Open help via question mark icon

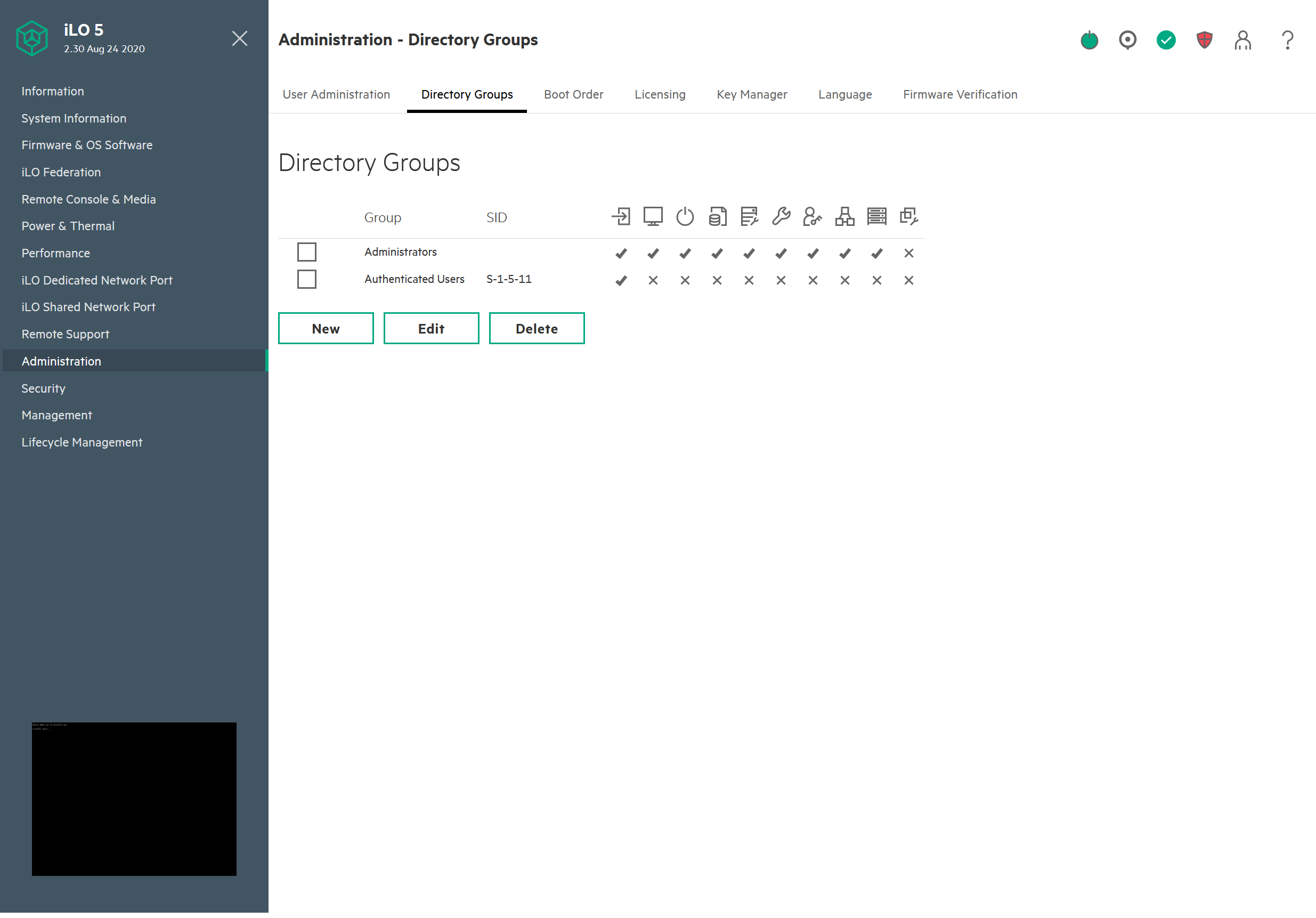(x=1287, y=40)
